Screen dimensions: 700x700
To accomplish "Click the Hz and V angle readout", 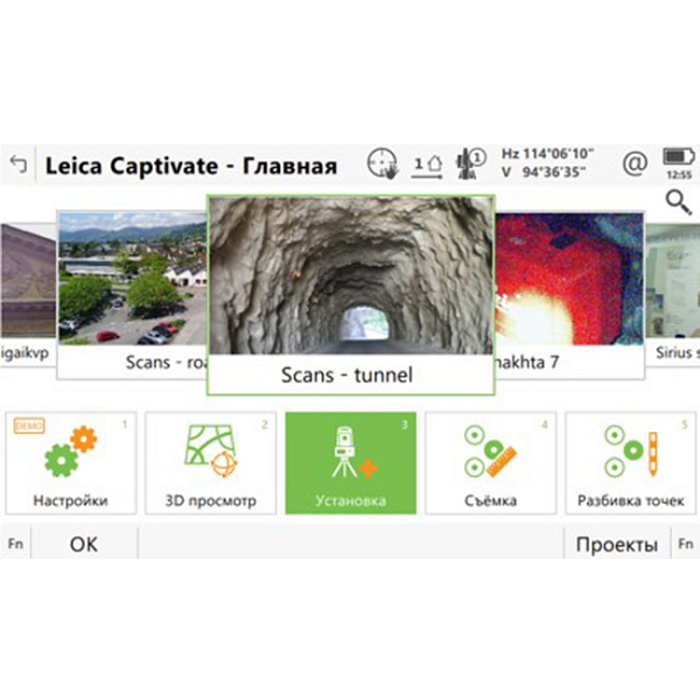I will click(547, 163).
